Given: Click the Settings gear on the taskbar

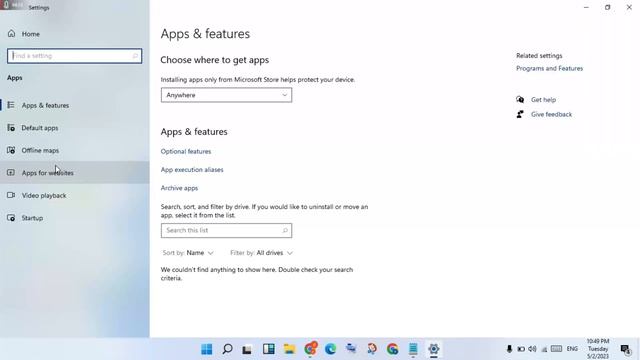Looking at the screenshot, I should (x=433, y=349).
